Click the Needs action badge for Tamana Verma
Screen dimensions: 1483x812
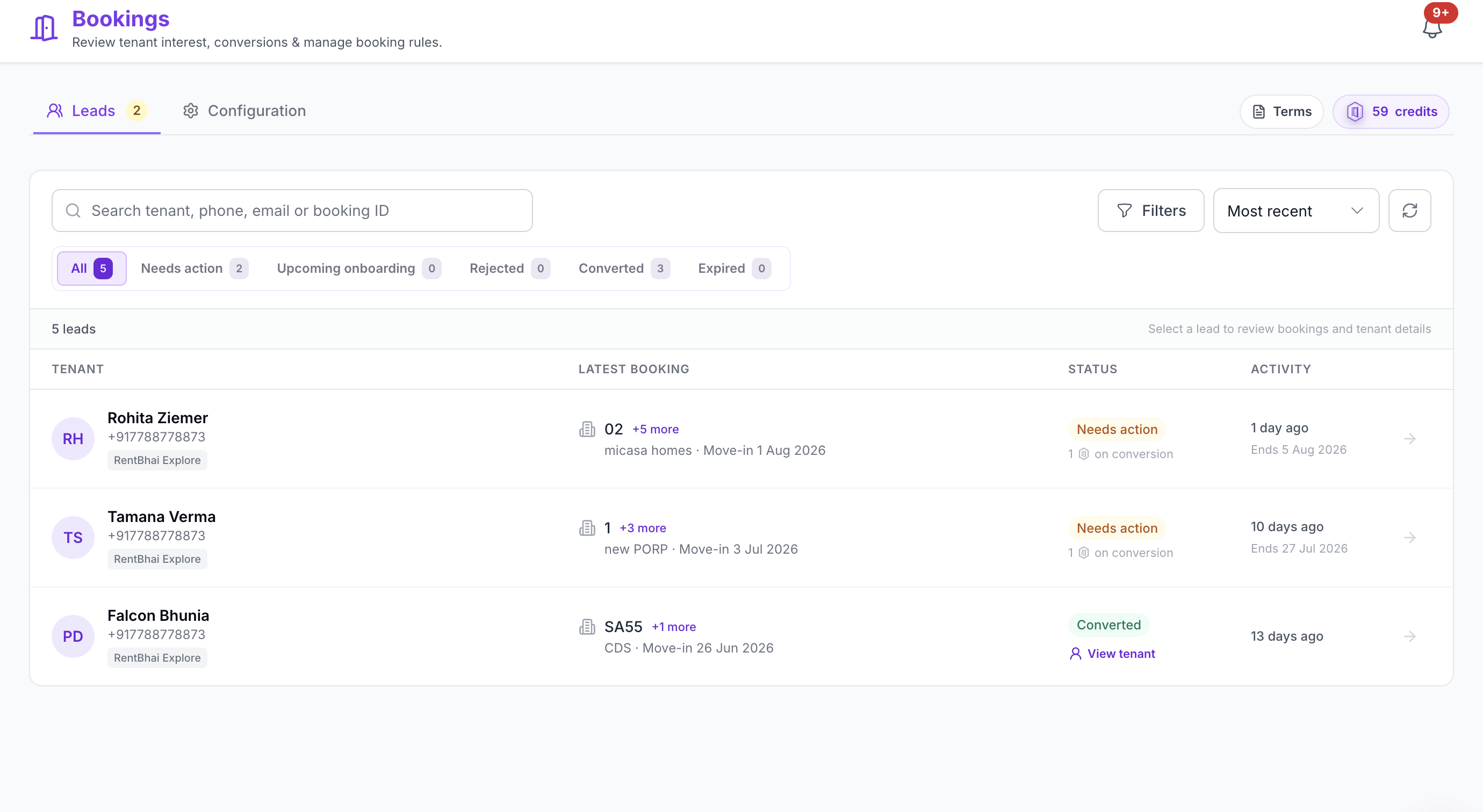click(x=1117, y=528)
